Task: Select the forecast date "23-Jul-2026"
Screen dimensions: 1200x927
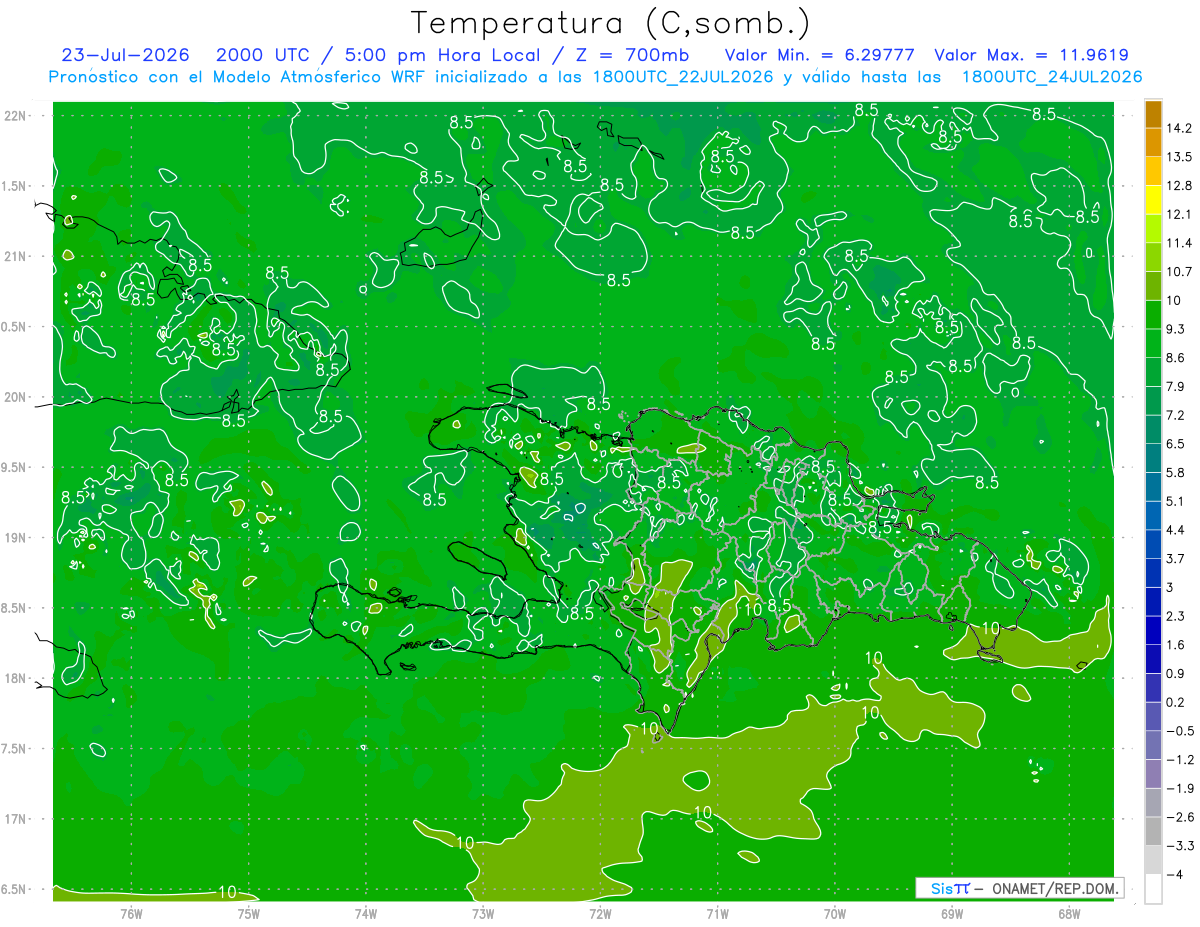Action: click(x=128, y=55)
